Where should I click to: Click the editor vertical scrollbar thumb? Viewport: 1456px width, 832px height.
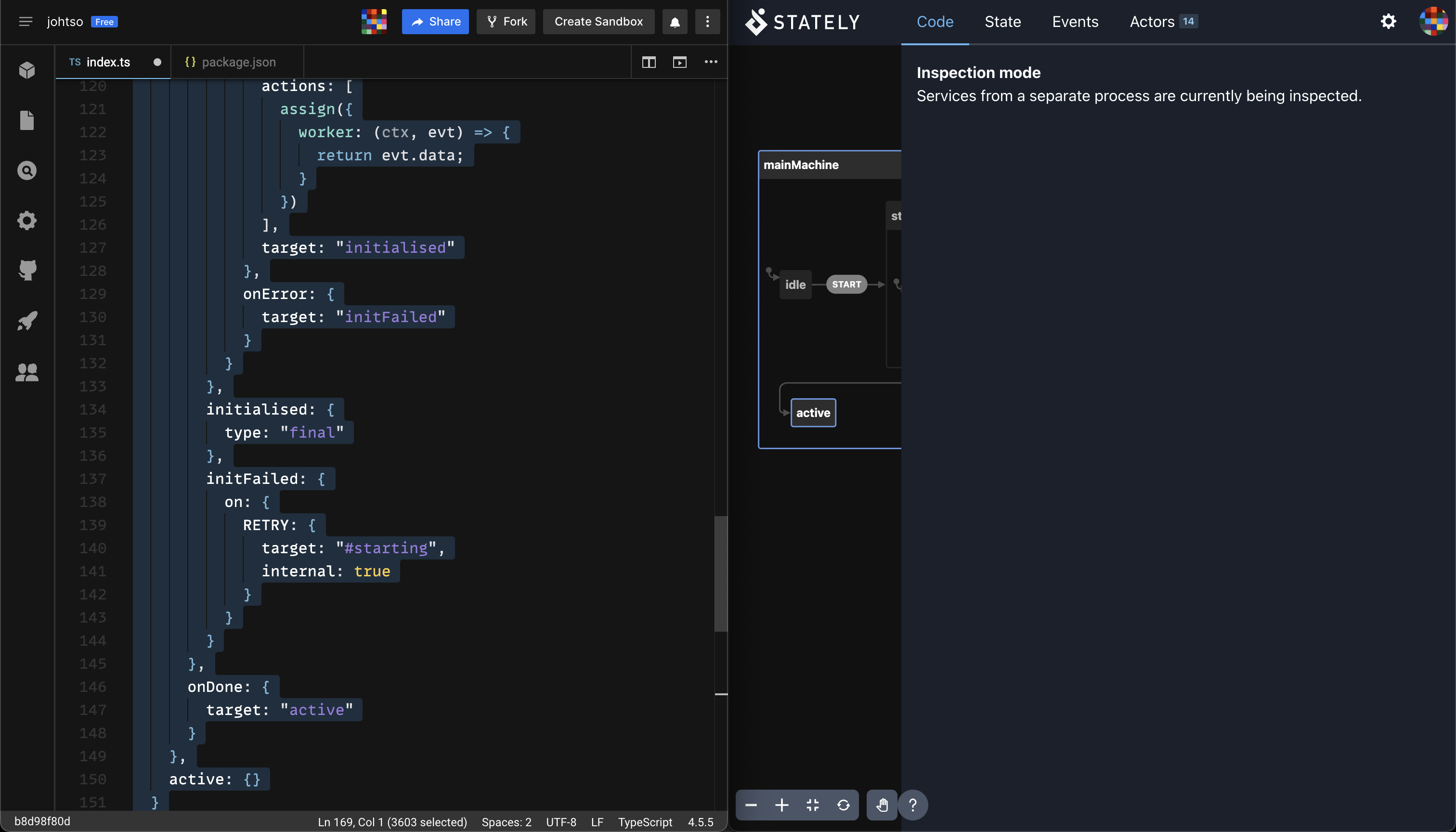(x=721, y=574)
